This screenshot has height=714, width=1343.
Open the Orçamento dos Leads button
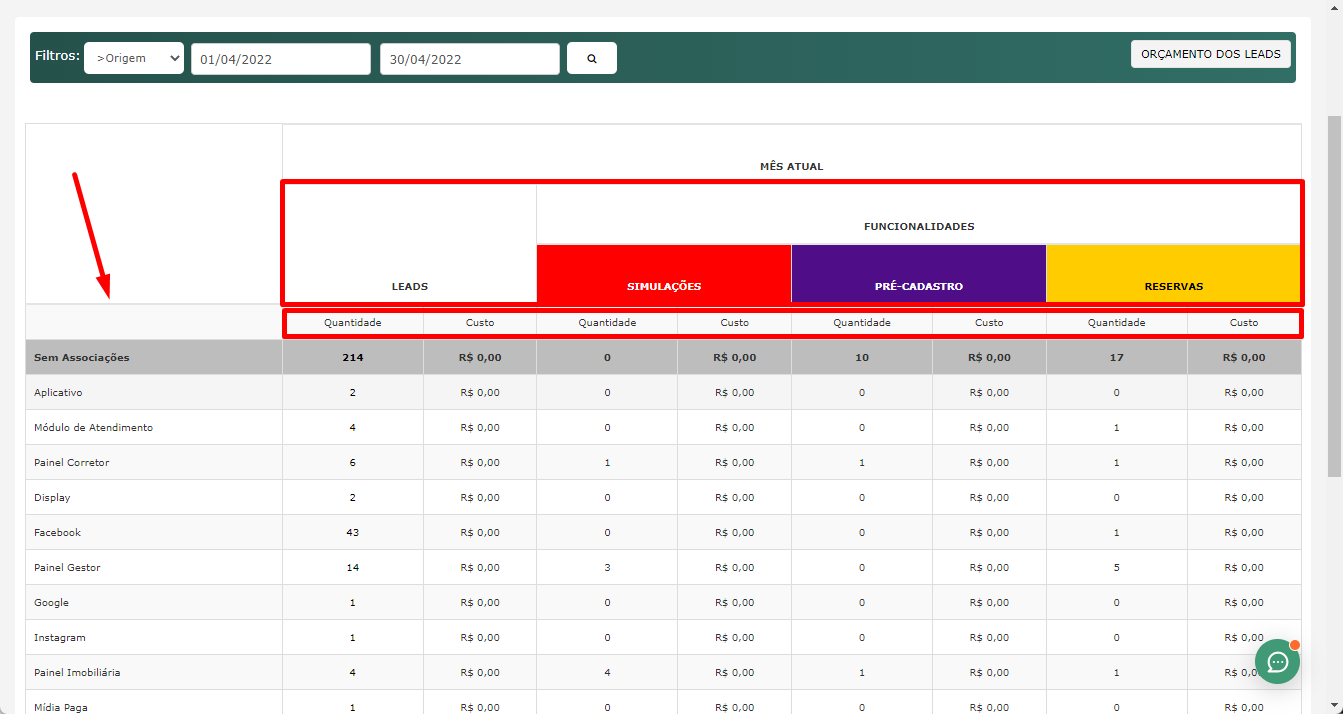pos(1211,54)
